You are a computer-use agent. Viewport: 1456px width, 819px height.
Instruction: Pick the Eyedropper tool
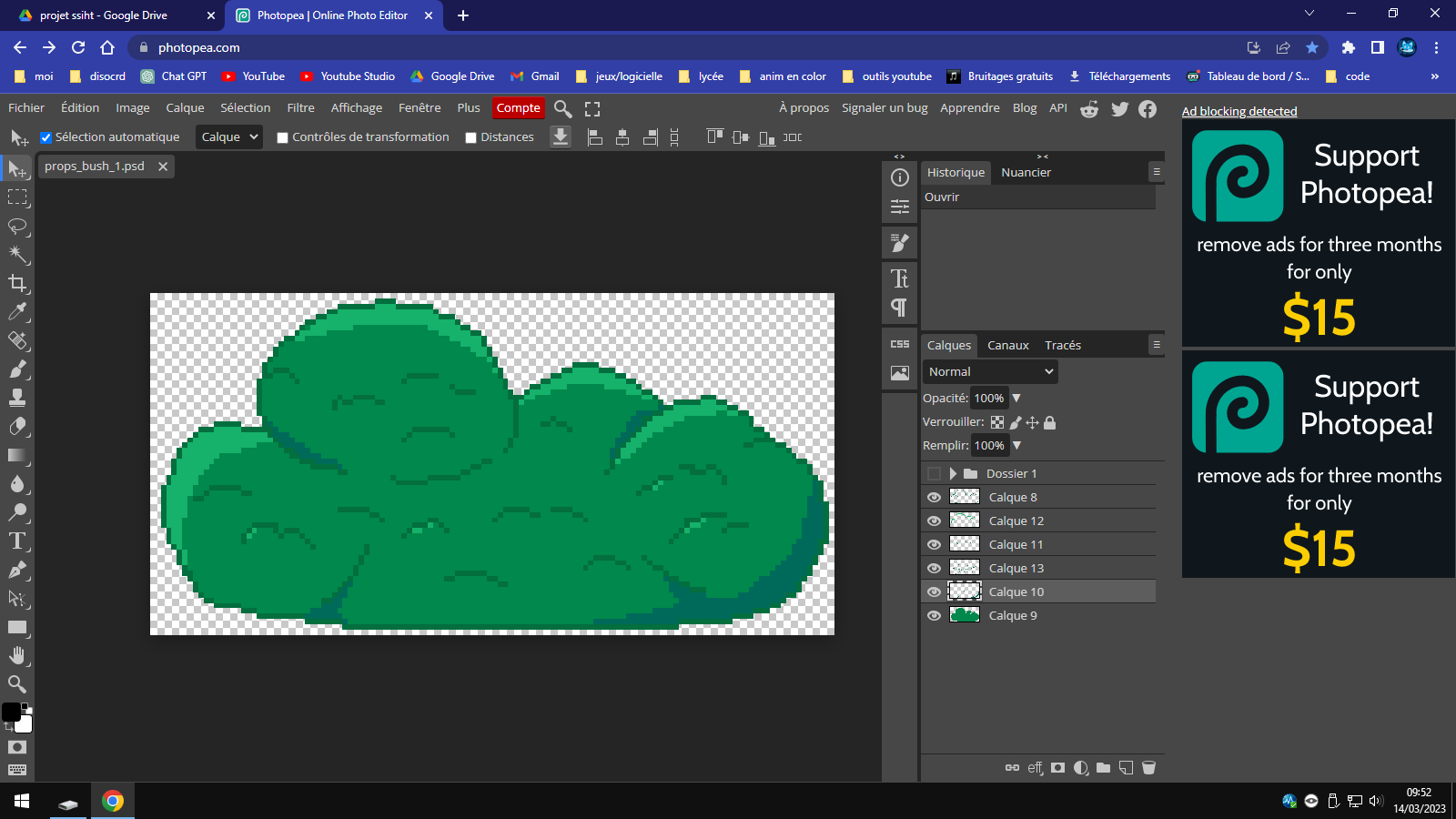pos(17,312)
